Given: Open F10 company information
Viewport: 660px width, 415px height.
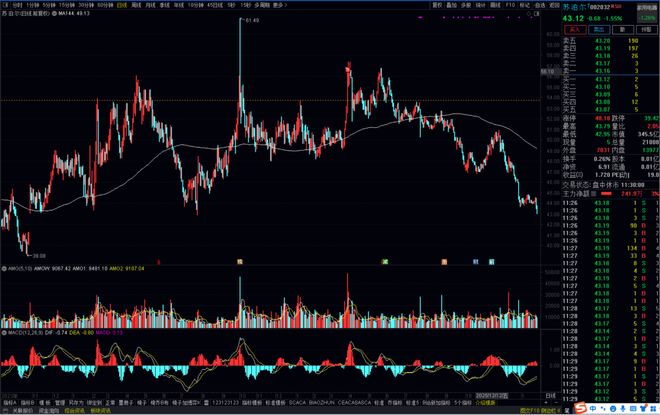Looking at the screenshot, I should [x=510, y=5].
